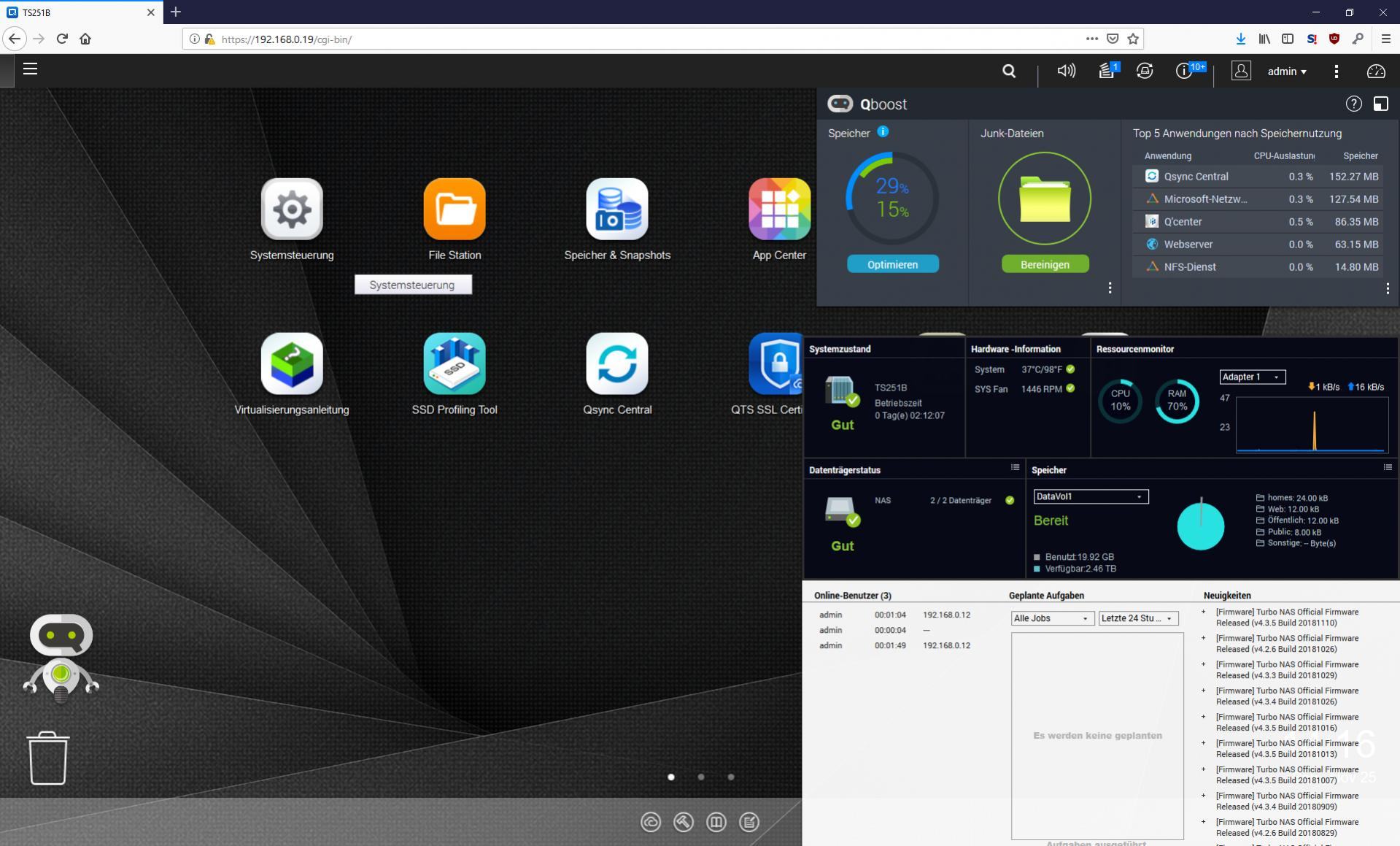Open background tasks icon with badge
Viewport: 1400px width, 846px height.
[x=1107, y=70]
